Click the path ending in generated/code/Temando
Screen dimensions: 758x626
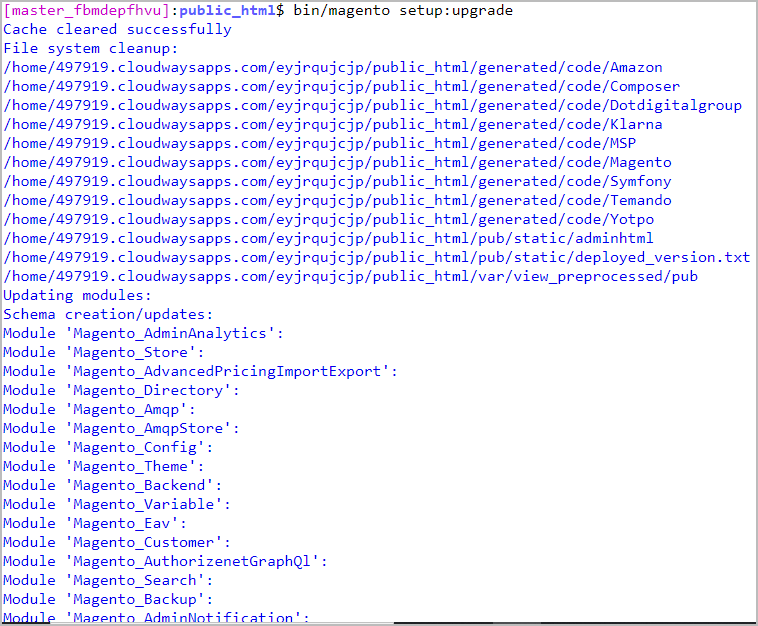[x=337, y=200]
